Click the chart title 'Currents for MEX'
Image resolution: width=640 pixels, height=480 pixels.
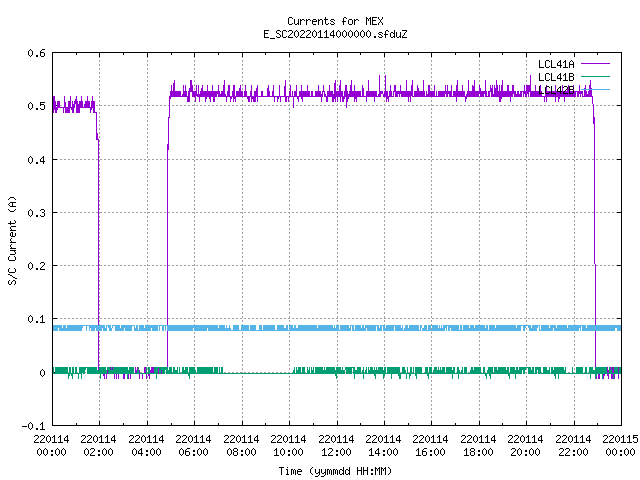pos(335,21)
